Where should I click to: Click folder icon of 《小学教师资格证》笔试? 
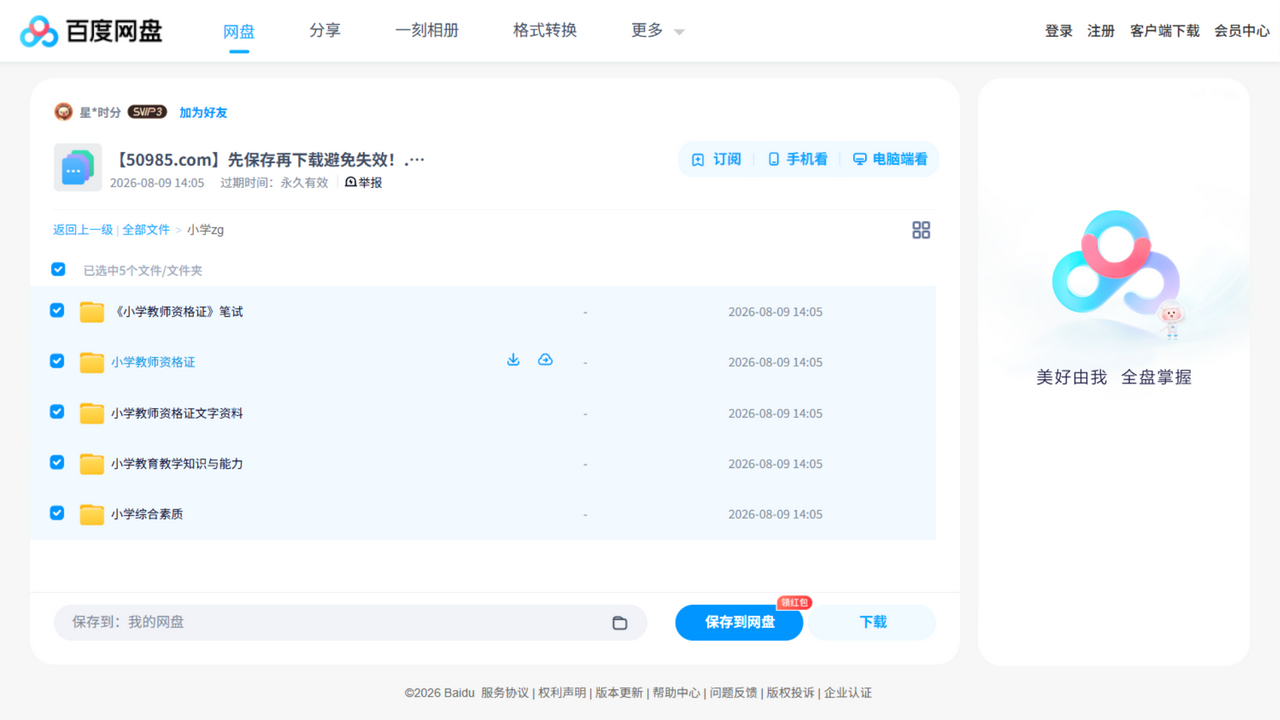pos(92,312)
